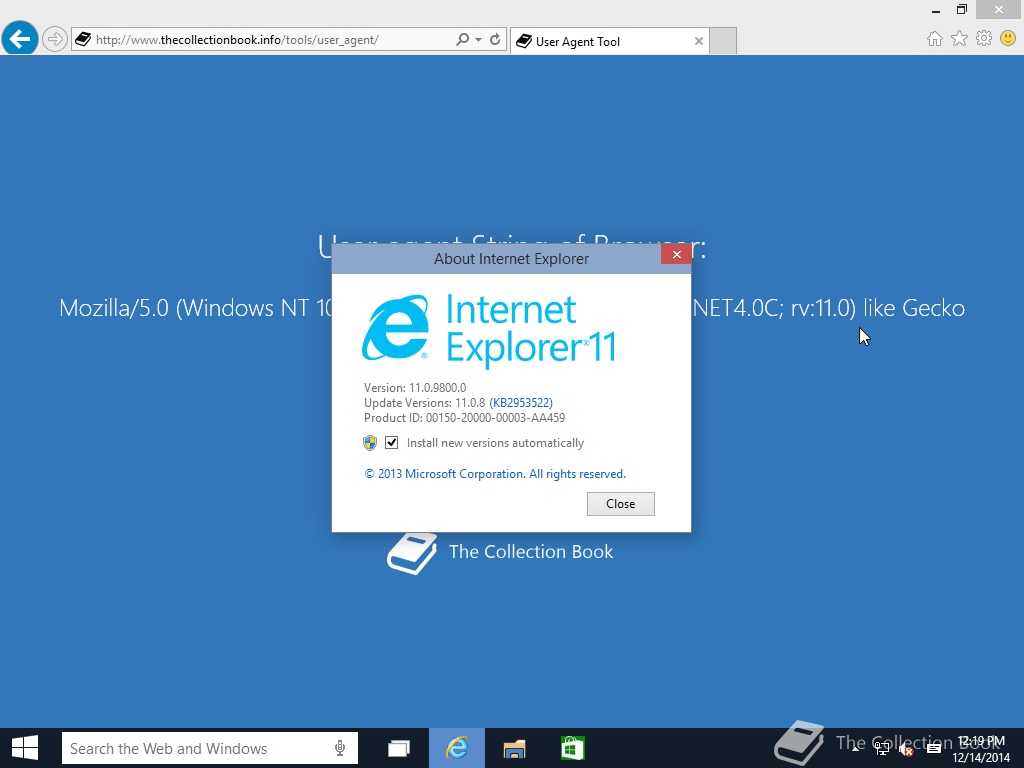Click the book site icon in address bar
The image size is (1024, 768).
(83, 39)
